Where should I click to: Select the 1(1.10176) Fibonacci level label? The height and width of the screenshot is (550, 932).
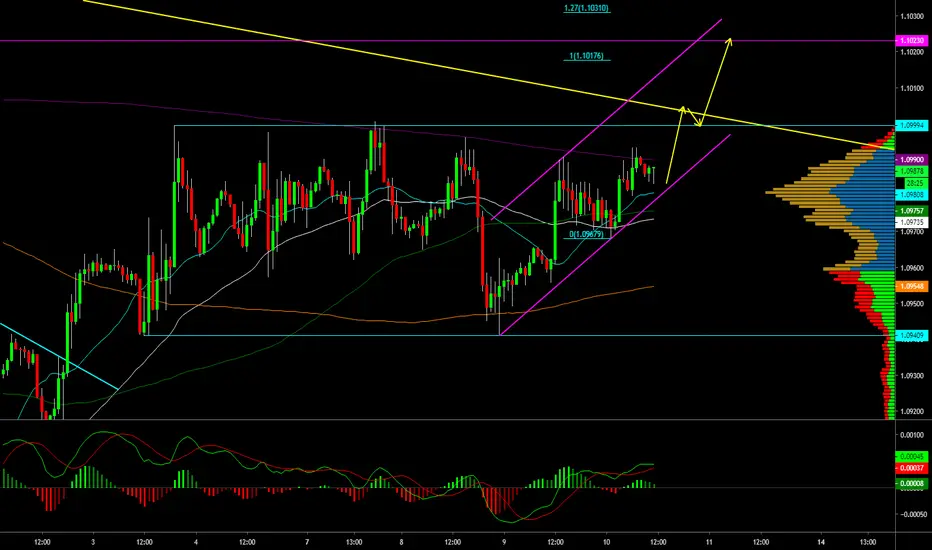coord(587,56)
